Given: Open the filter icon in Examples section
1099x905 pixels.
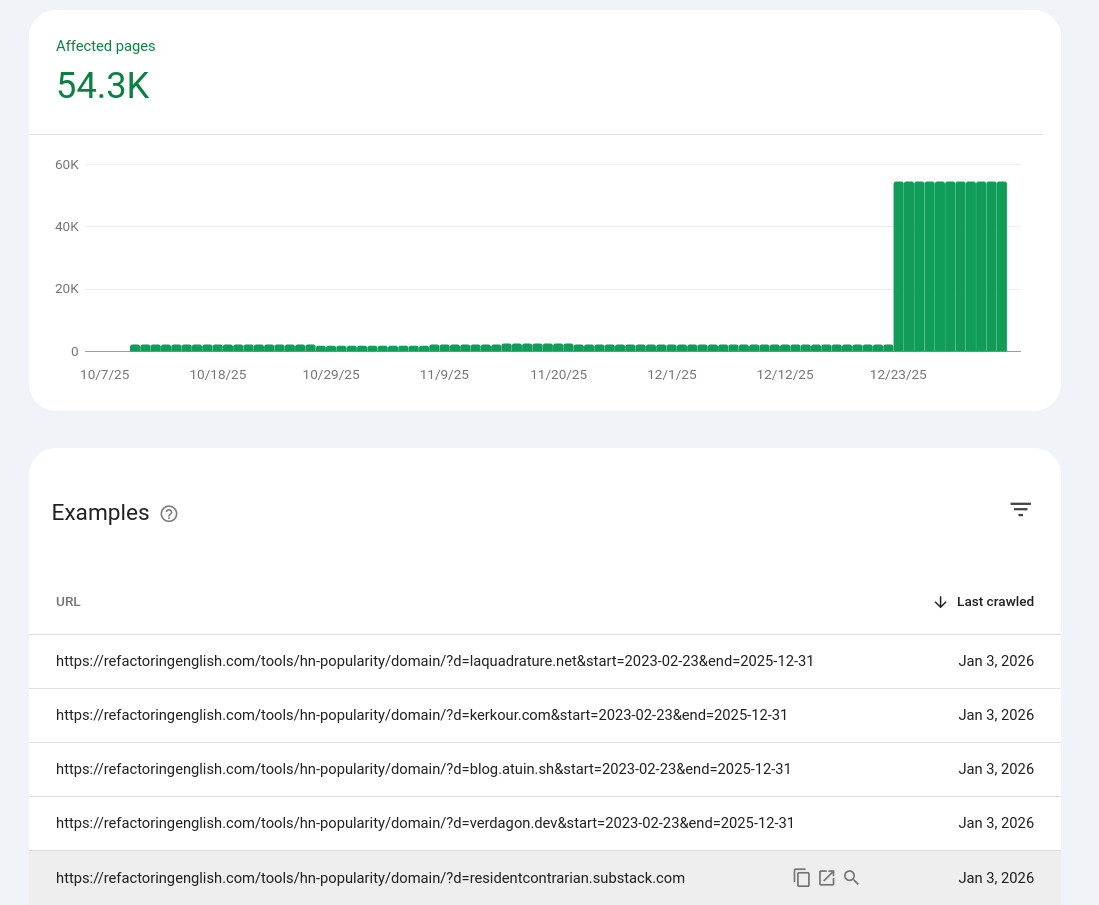Looking at the screenshot, I should (1020, 509).
